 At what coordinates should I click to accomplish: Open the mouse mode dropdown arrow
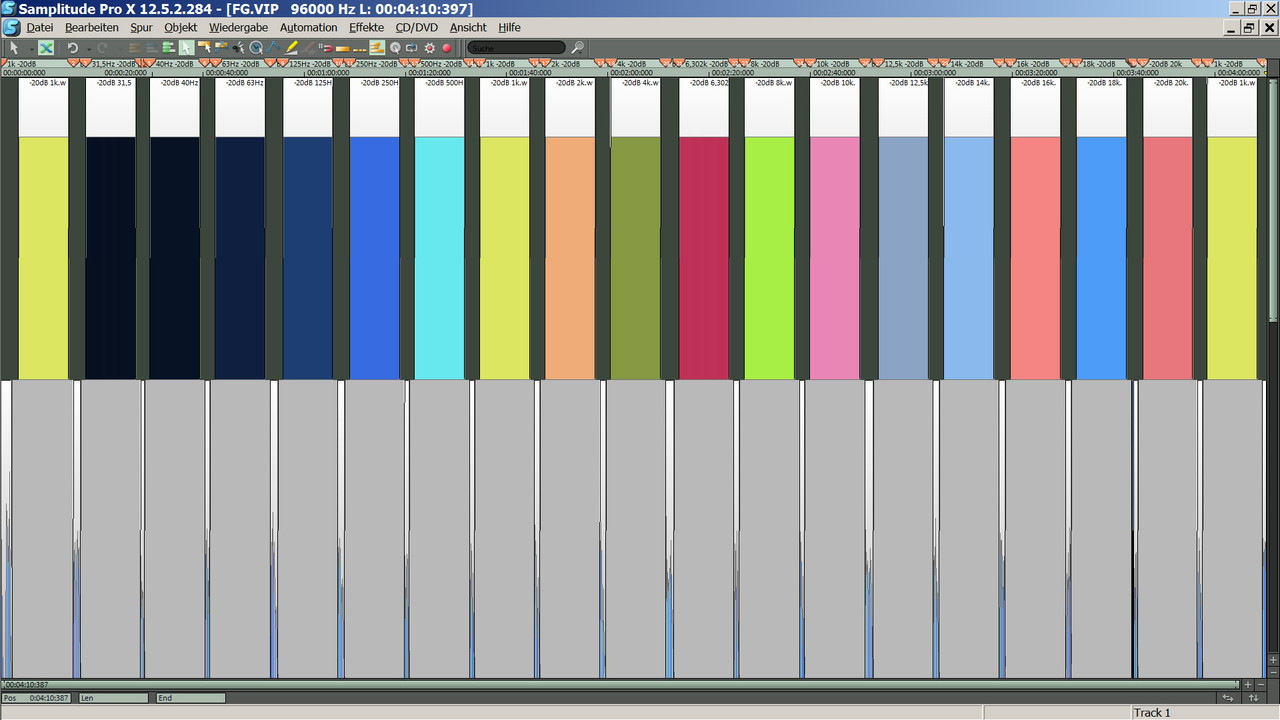31,48
